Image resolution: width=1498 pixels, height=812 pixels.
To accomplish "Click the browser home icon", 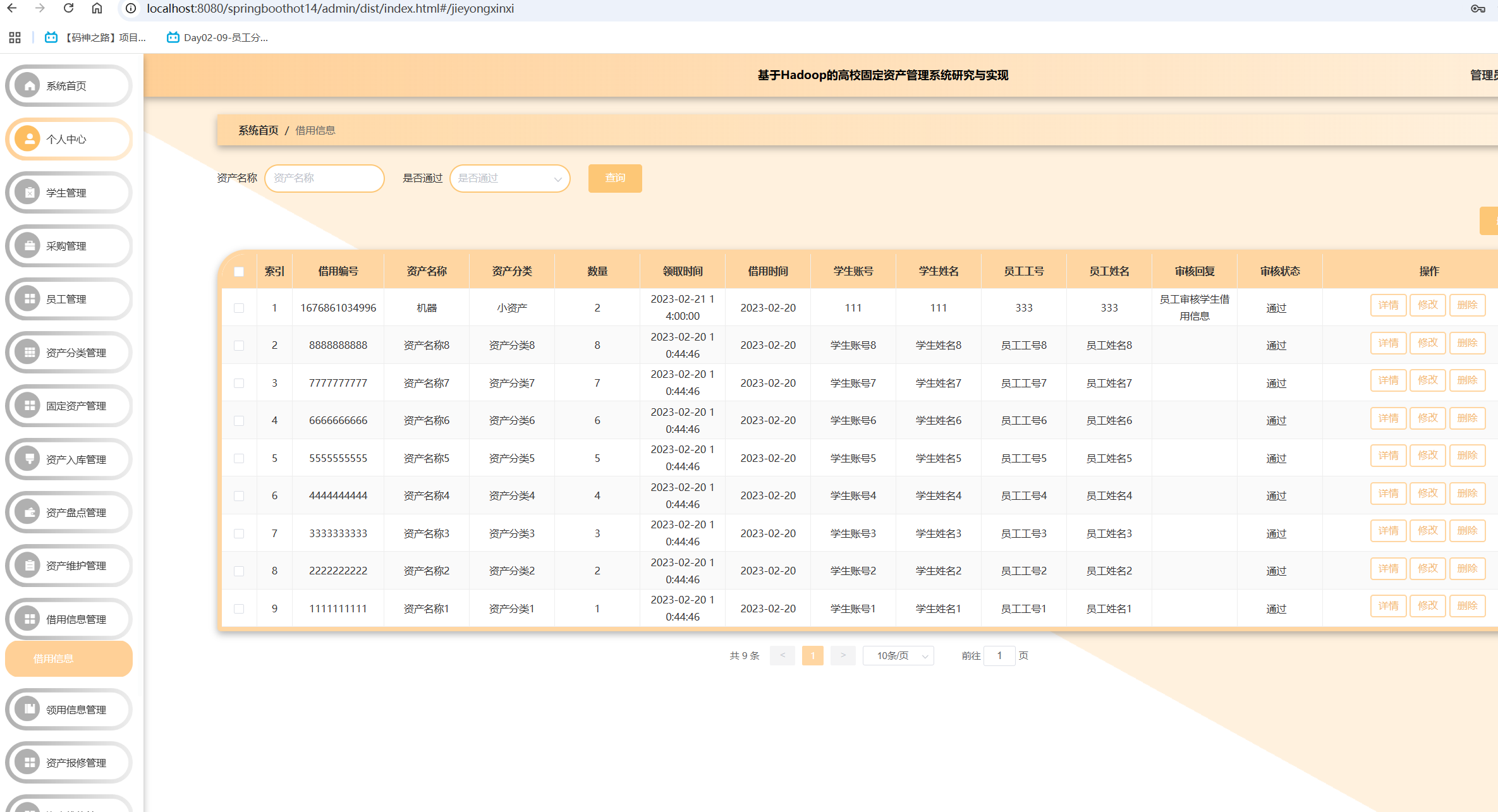I will coord(97,8).
